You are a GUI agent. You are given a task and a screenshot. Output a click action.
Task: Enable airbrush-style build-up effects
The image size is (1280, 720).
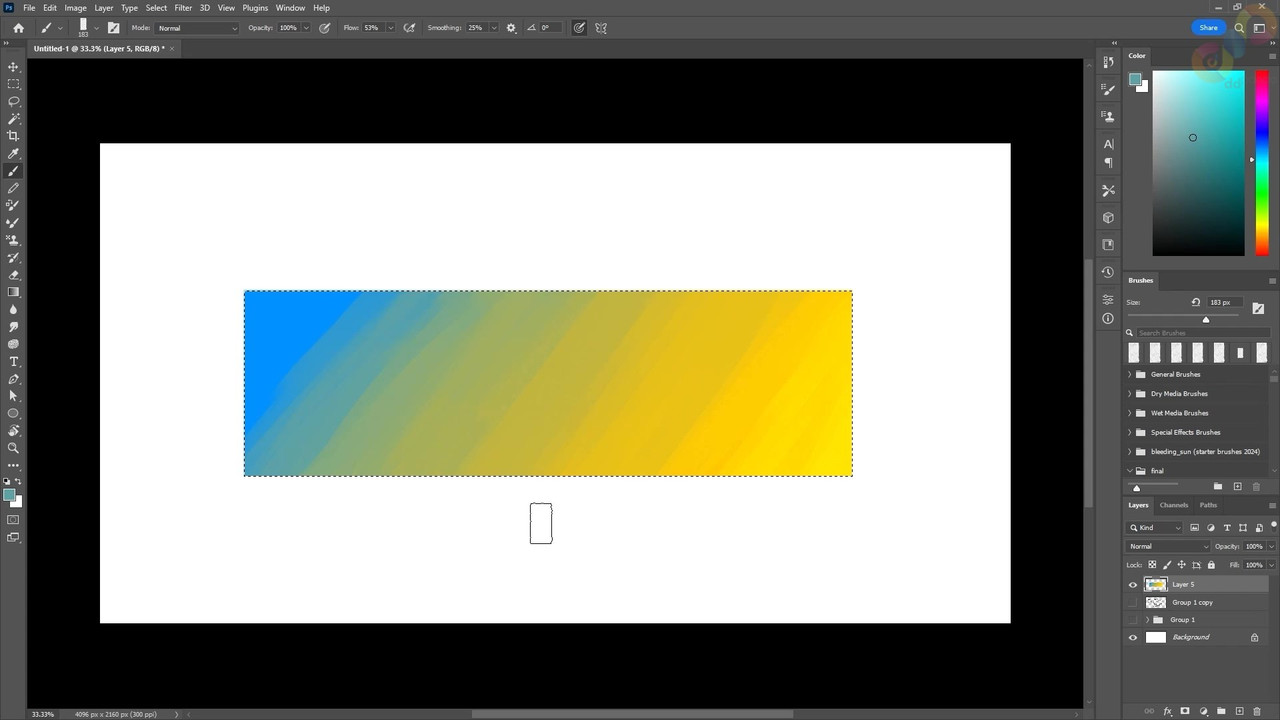tap(409, 28)
